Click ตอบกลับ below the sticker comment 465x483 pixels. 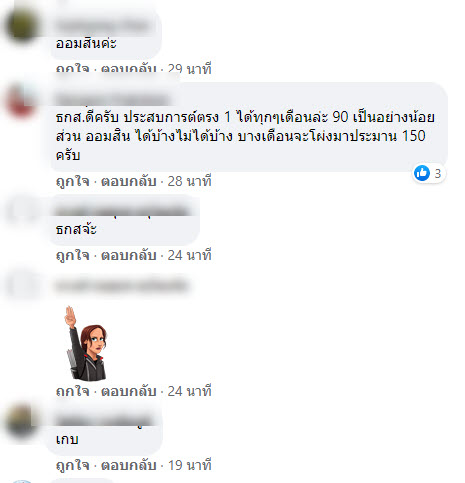[x=129, y=391]
